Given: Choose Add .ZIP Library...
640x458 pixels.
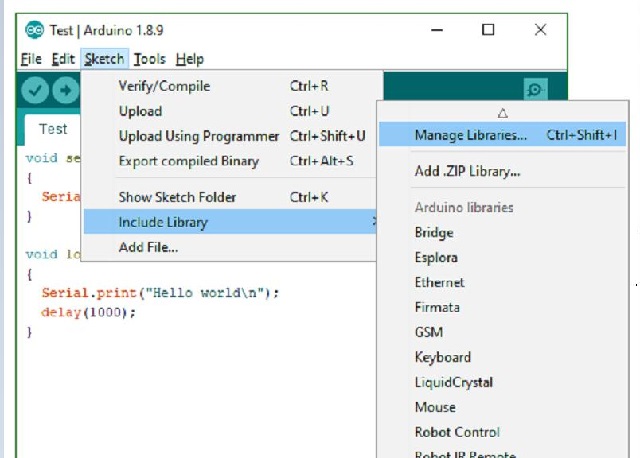Looking at the screenshot, I should click(502, 171).
